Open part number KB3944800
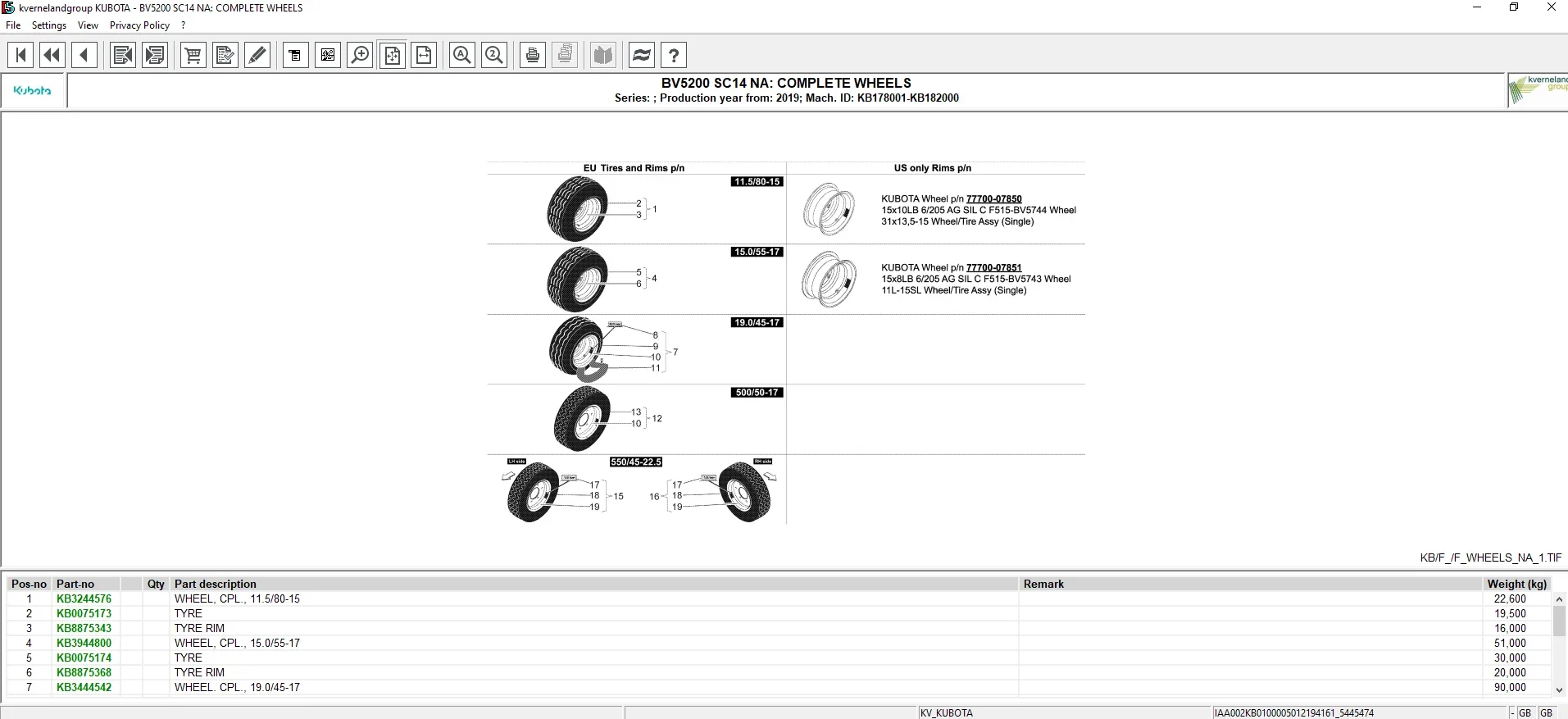Image resolution: width=1568 pixels, height=719 pixels. [84, 643]
